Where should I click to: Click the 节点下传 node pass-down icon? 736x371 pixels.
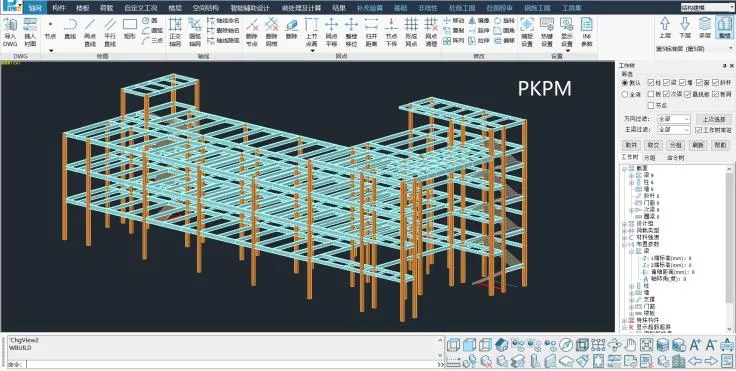click(x=391, y=32)
